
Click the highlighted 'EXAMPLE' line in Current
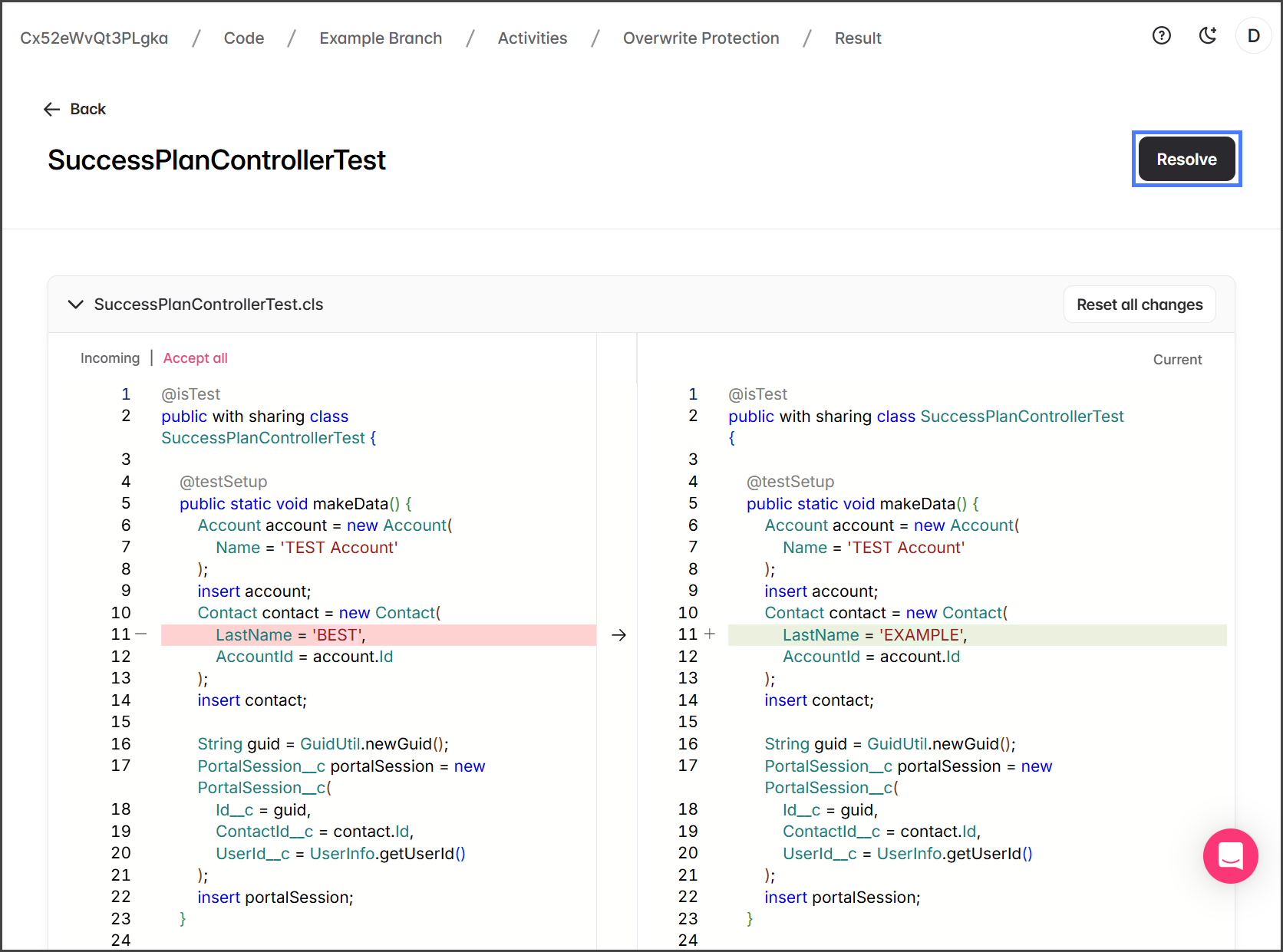pos(976,635)
